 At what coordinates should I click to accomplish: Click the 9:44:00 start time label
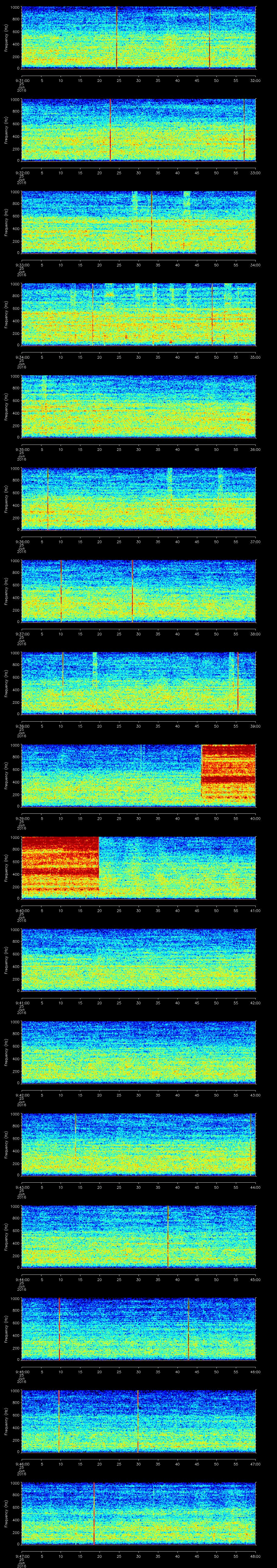click(22, 1279)
